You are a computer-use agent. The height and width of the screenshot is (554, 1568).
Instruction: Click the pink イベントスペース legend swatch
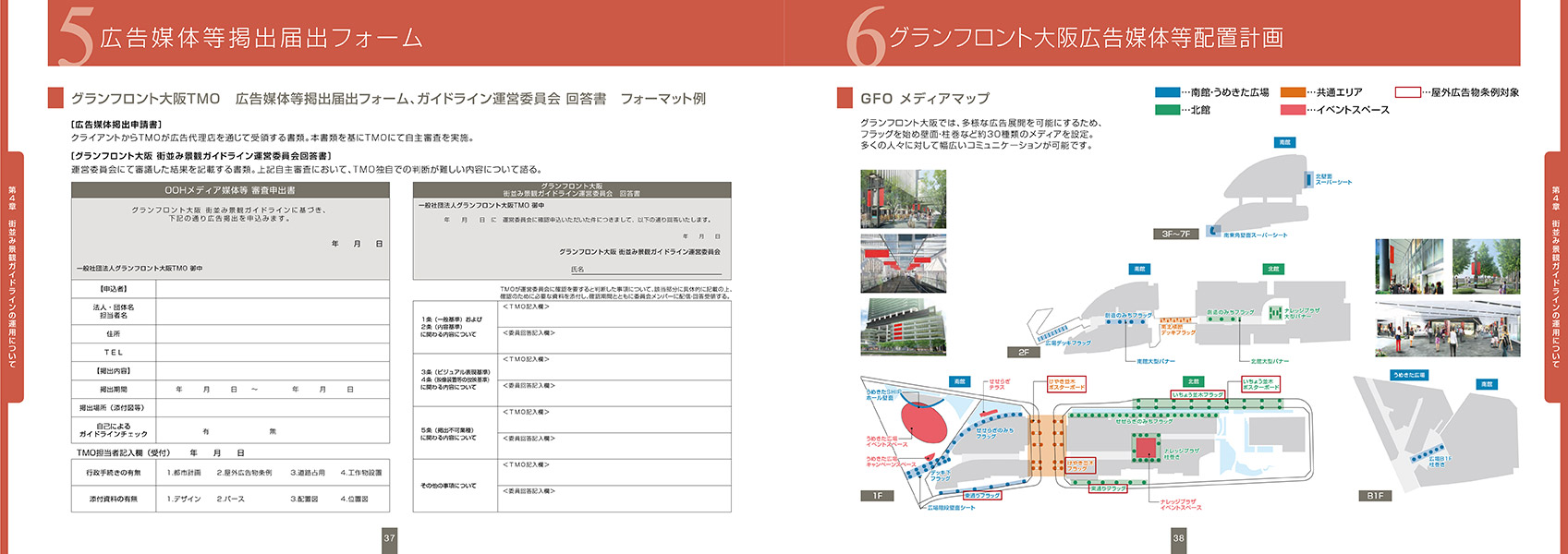click(1293, 110)
